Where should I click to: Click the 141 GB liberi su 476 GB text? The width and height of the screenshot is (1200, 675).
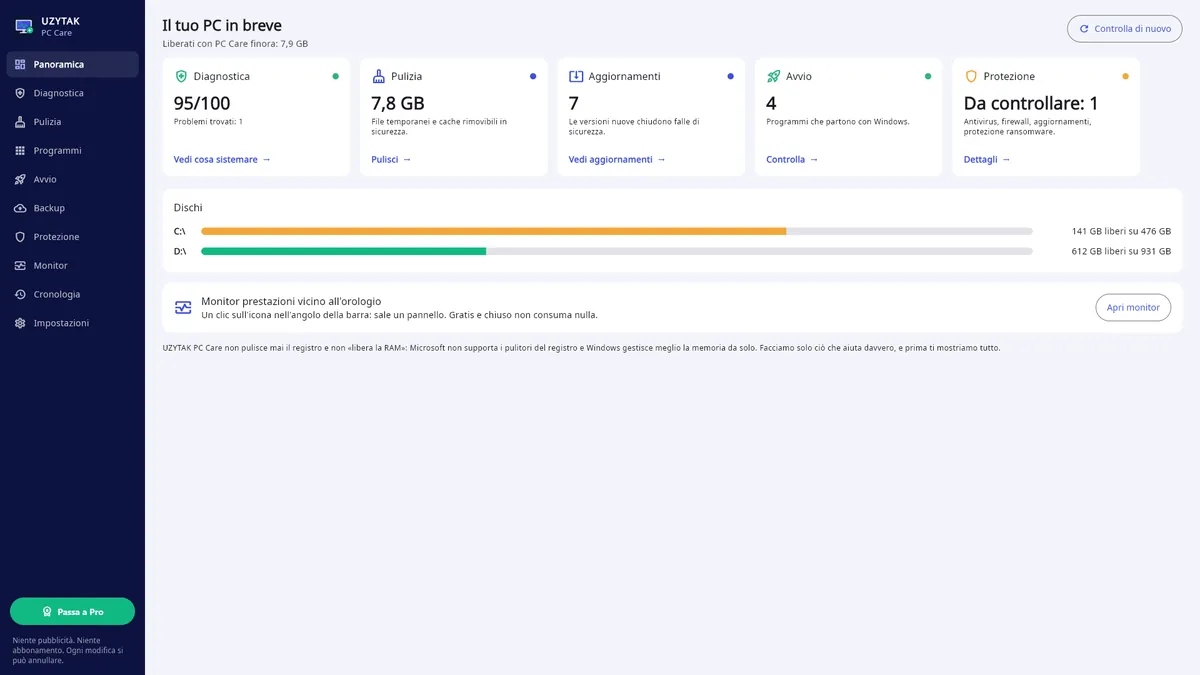coord(1121,231)
